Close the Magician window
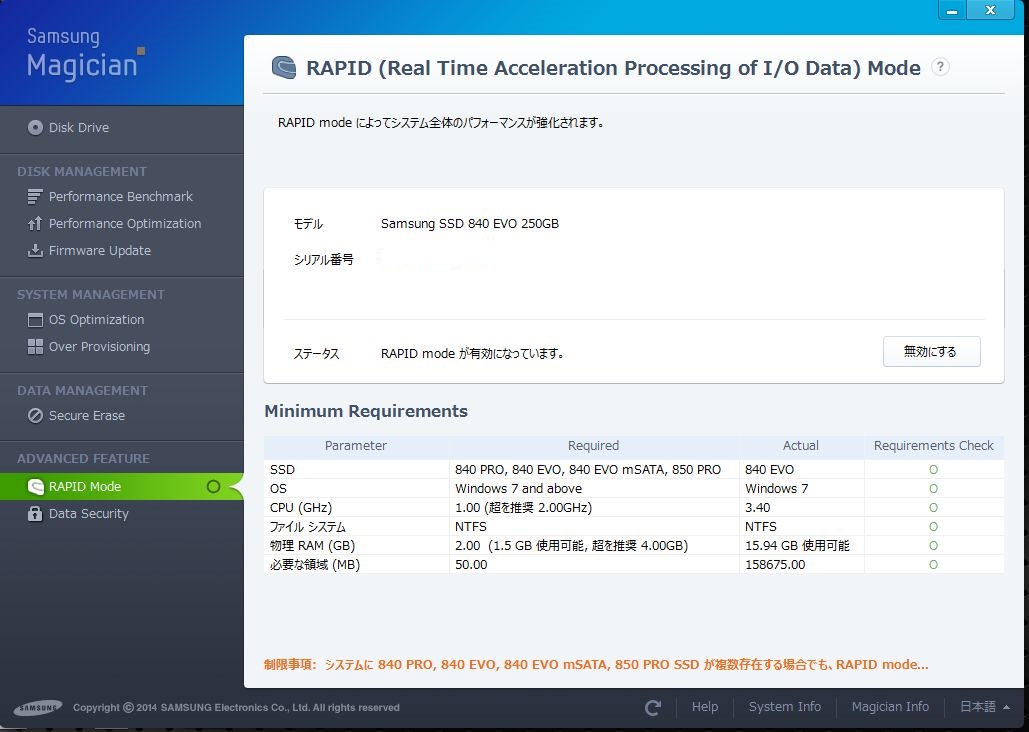The image size is (1029, 732). 990,11
